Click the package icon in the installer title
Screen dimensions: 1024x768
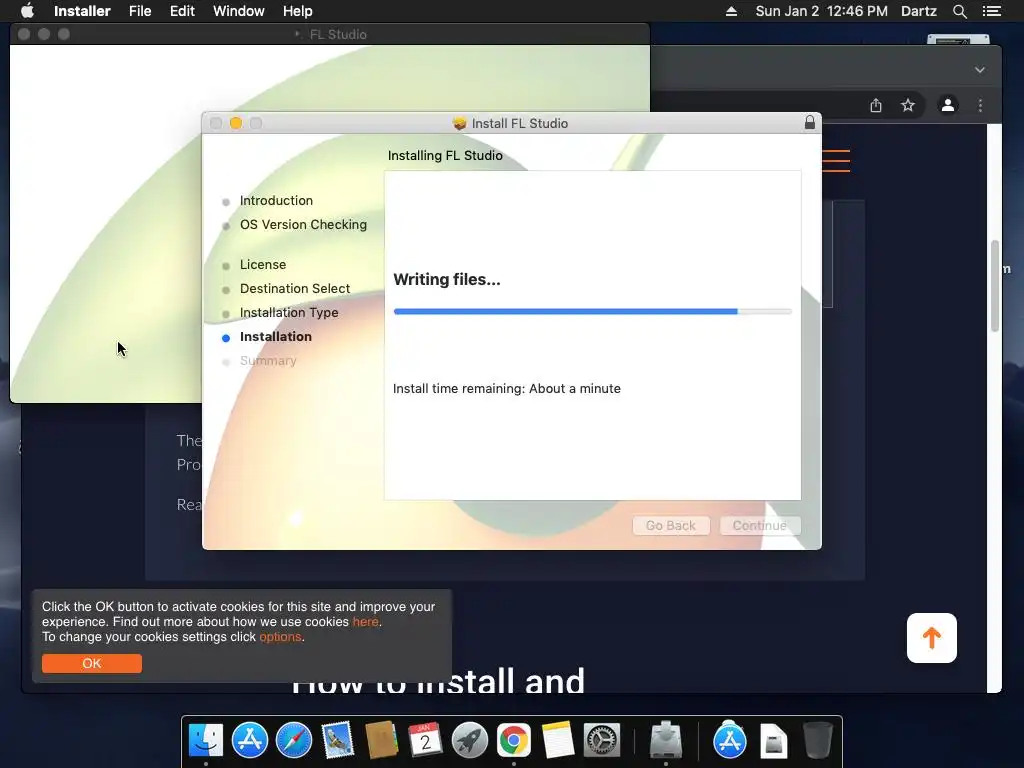coord(460,123)
